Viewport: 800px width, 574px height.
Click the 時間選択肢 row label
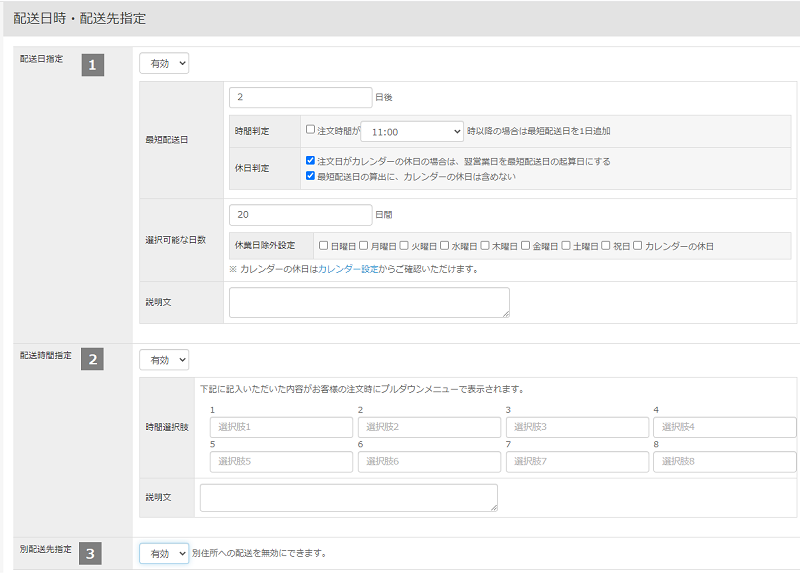click(167, 427)
